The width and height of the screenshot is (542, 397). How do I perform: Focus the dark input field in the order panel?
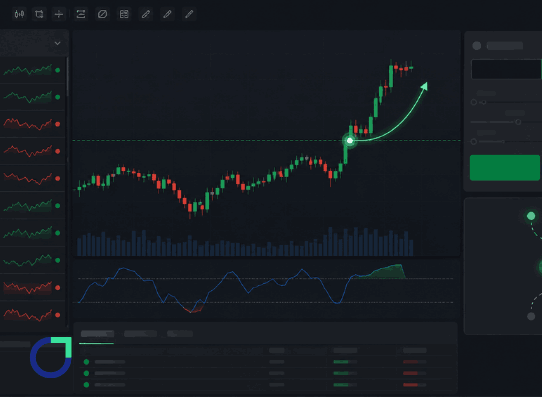(x=506, y=69)
